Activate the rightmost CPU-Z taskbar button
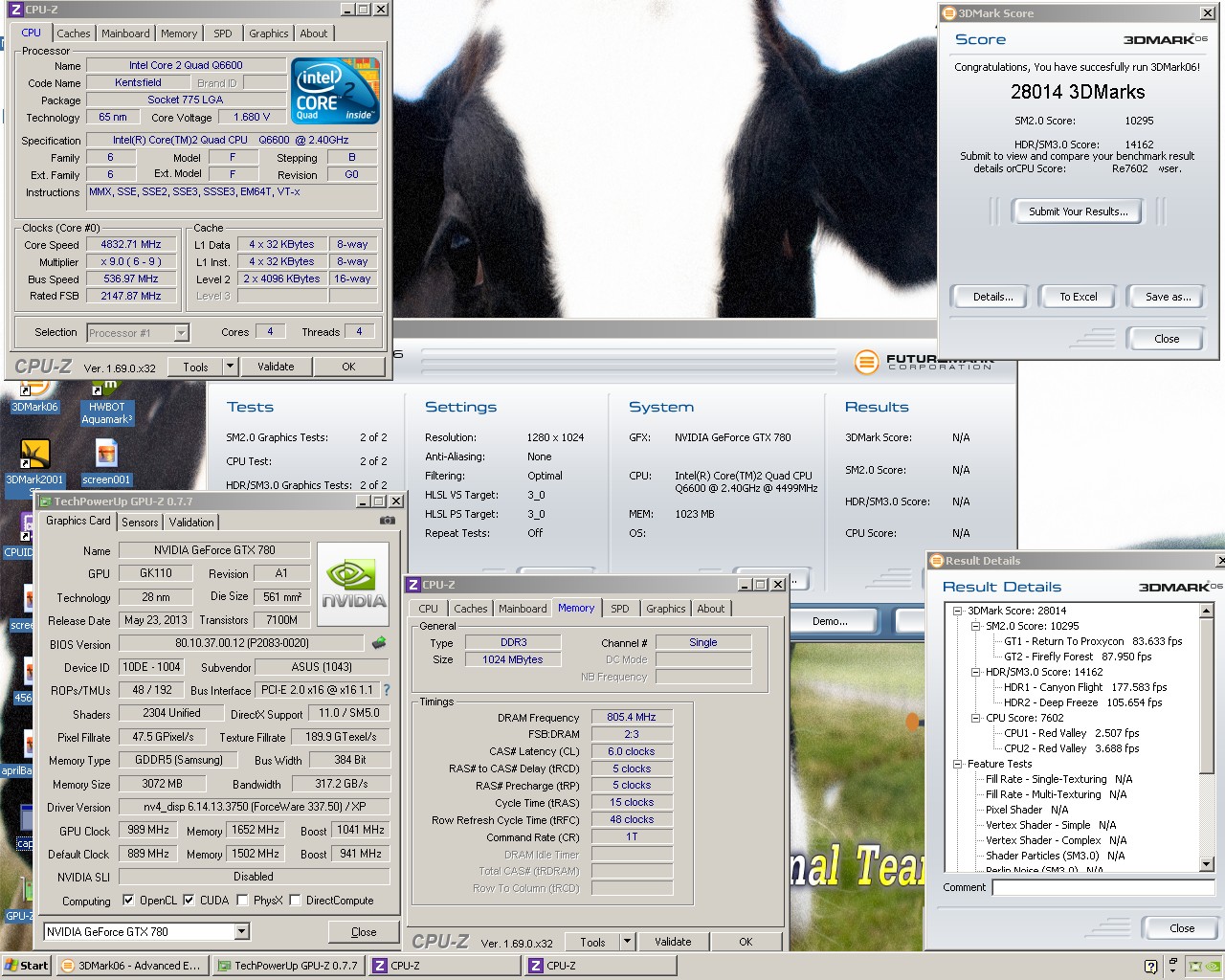 [600, 966]
